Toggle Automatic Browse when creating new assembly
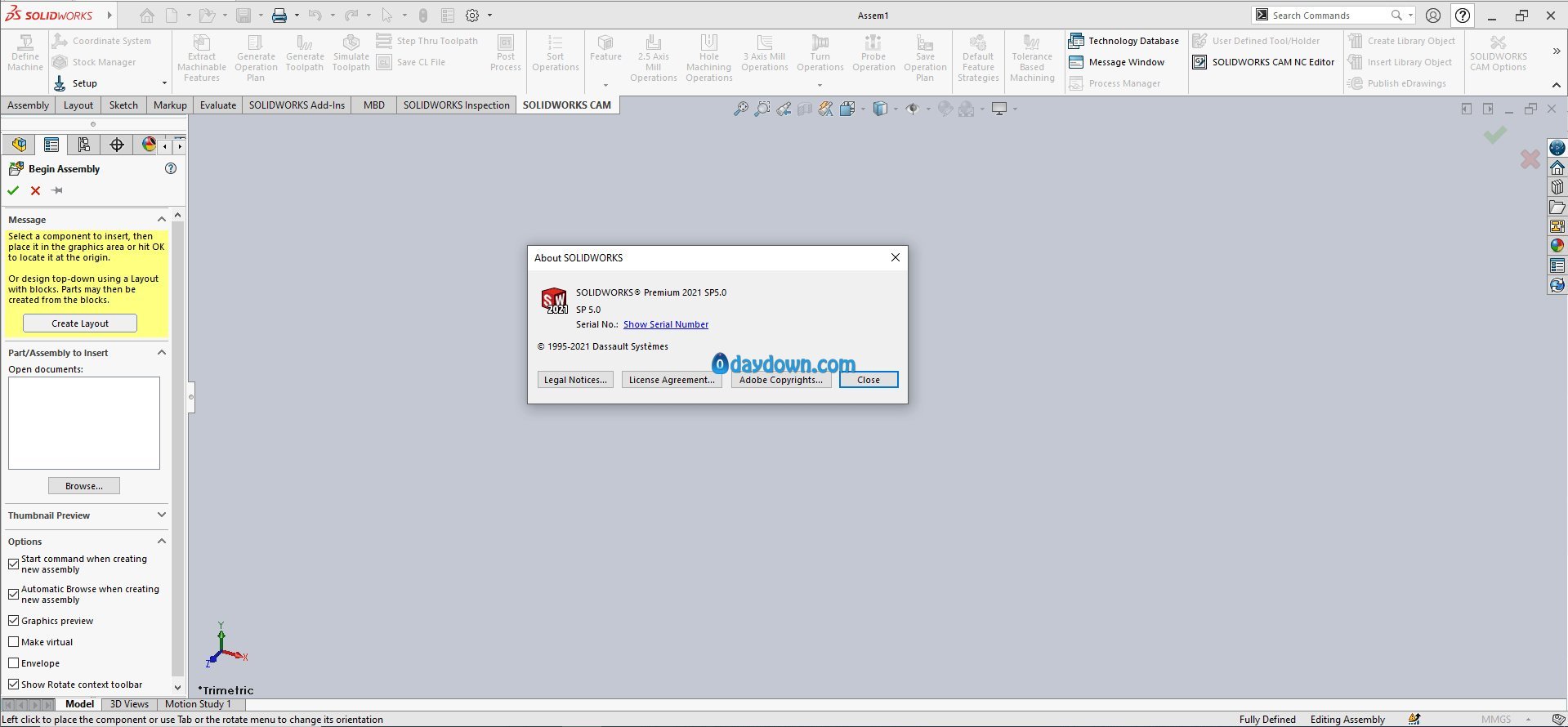 click(14, 594)
